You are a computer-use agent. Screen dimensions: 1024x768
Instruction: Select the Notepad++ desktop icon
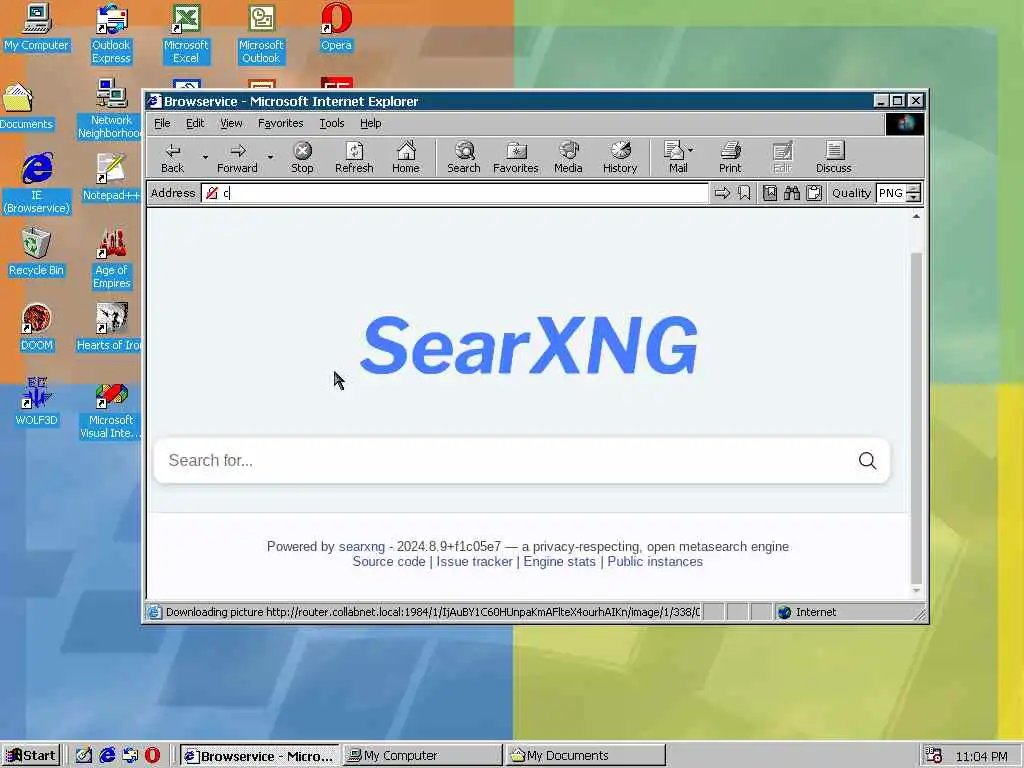111,177
